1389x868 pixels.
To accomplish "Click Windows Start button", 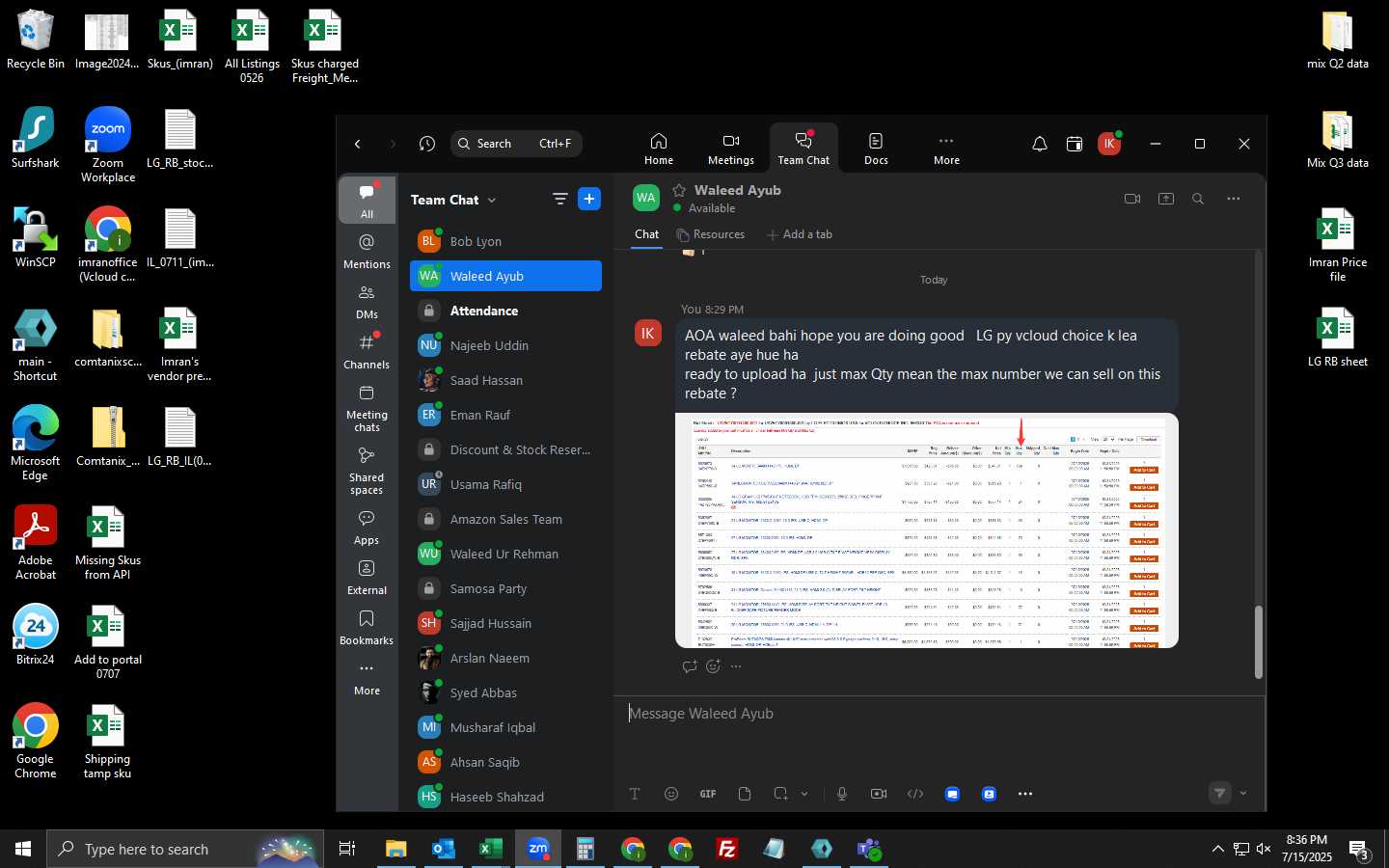I will point(23,849).
